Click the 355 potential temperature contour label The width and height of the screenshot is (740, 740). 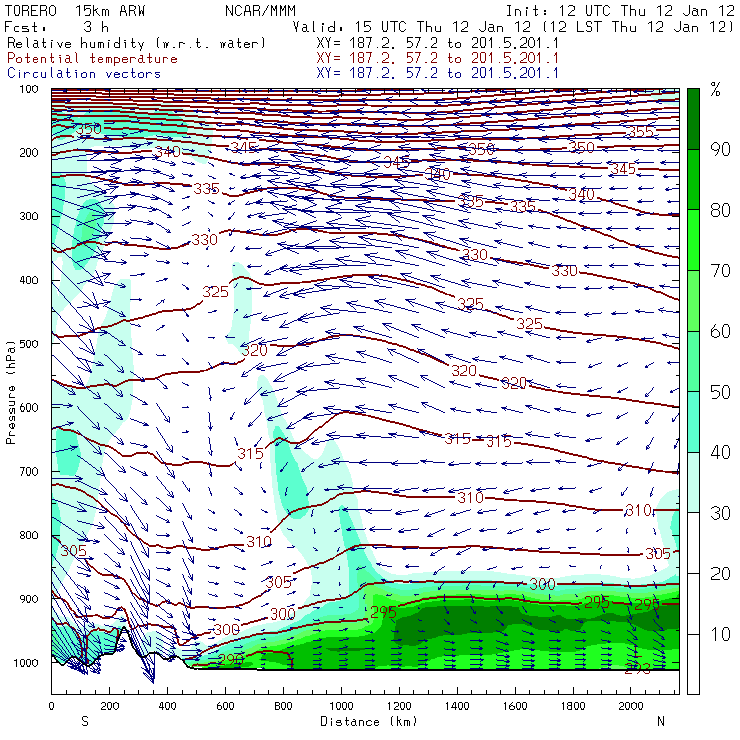click(640, 132)
